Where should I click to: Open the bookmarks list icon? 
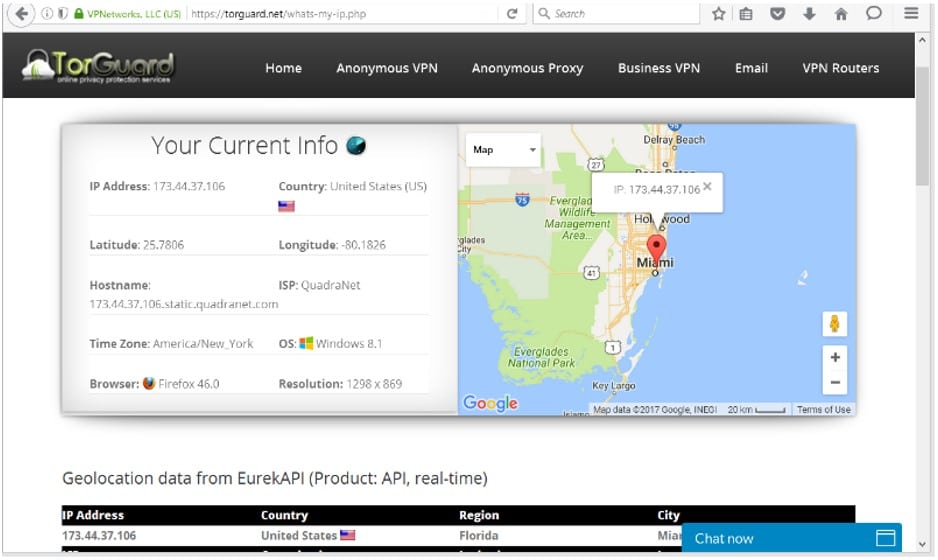point(746,13)
